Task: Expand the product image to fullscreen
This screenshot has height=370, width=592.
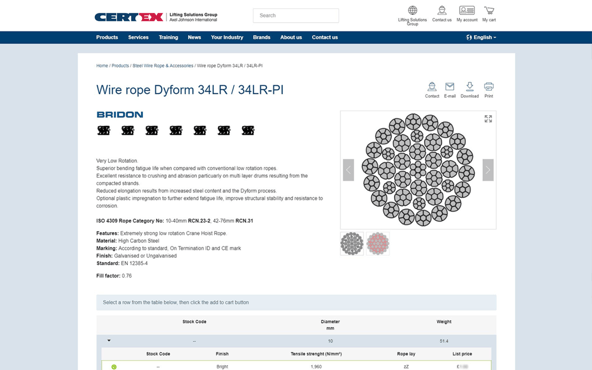Action: coord(488,119)
